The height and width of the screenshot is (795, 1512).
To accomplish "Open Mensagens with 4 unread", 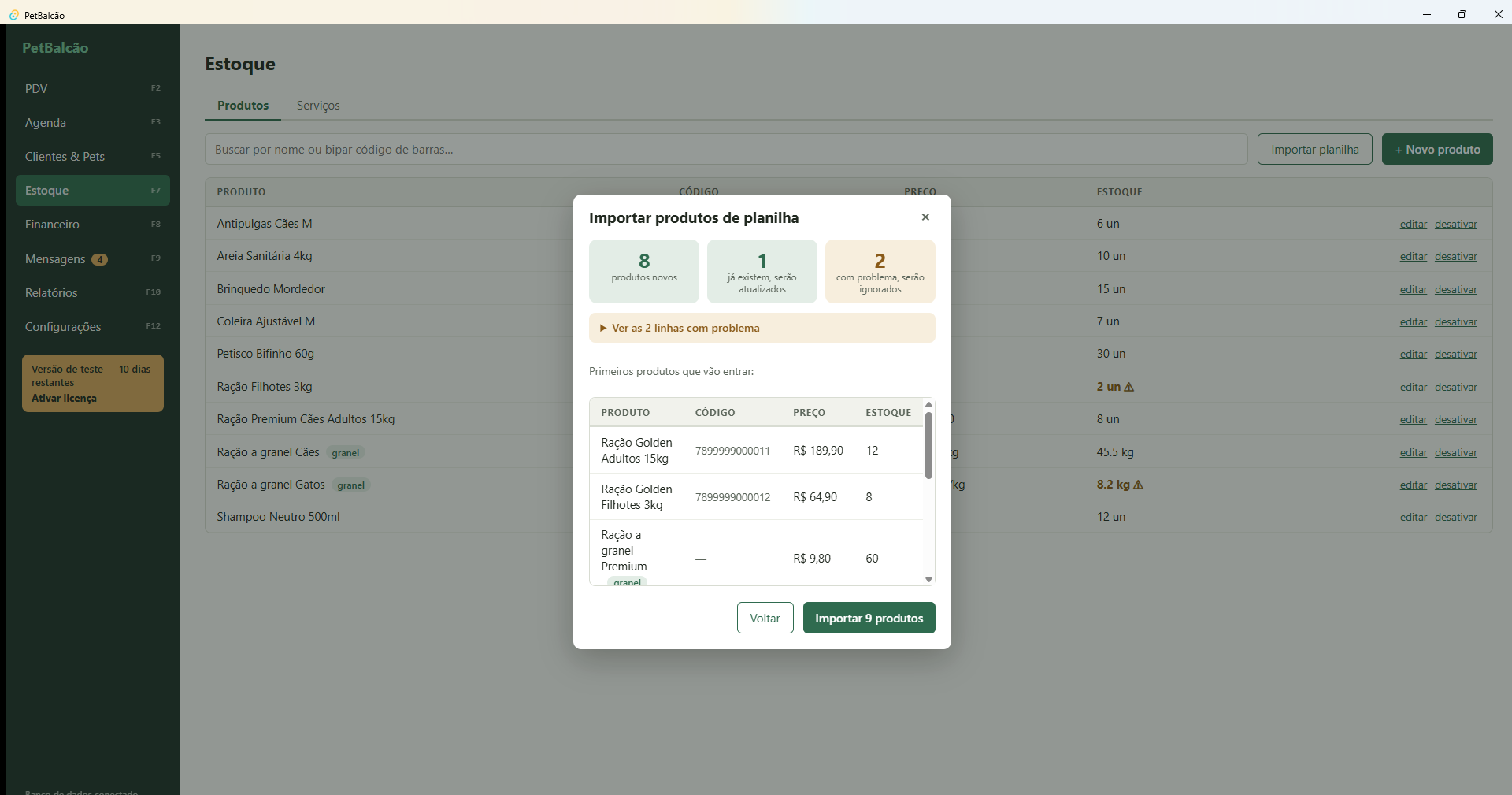I will pyautogui.click(x=93, y=258).
